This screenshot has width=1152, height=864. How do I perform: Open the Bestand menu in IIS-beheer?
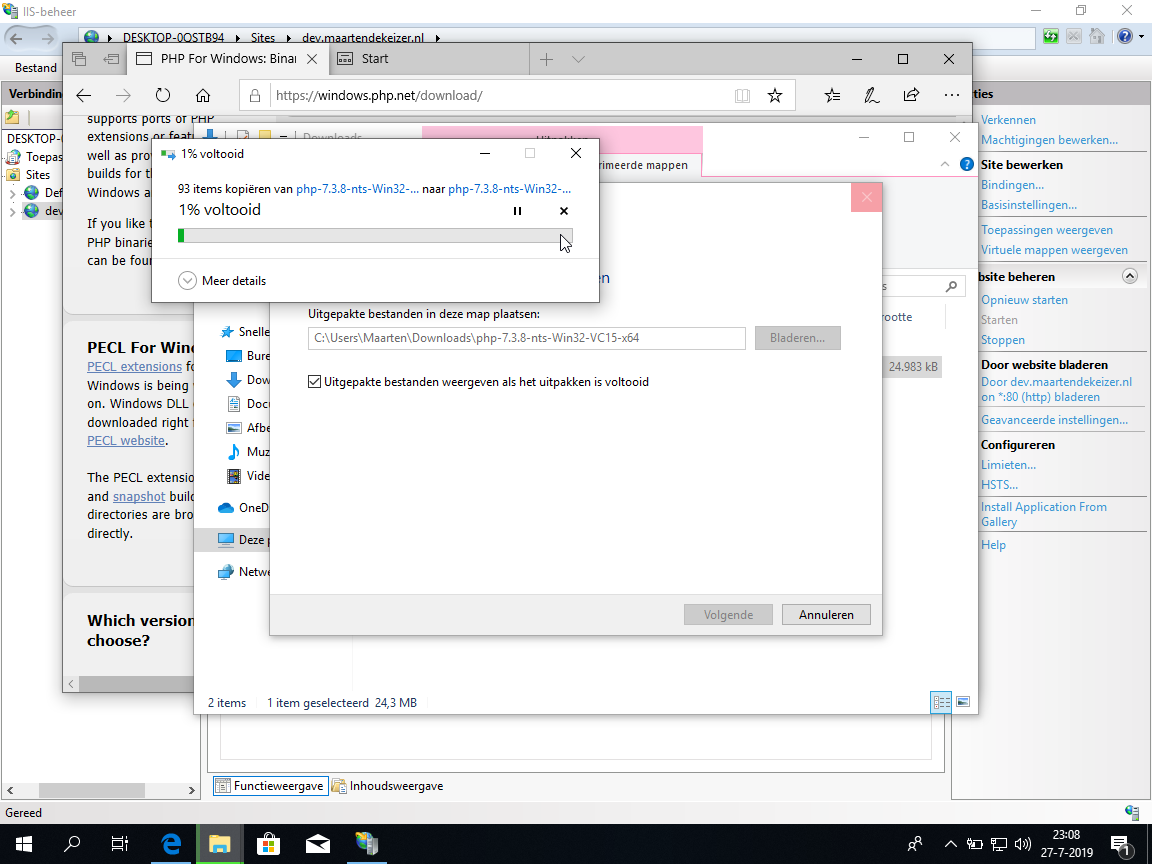(35, 68)
